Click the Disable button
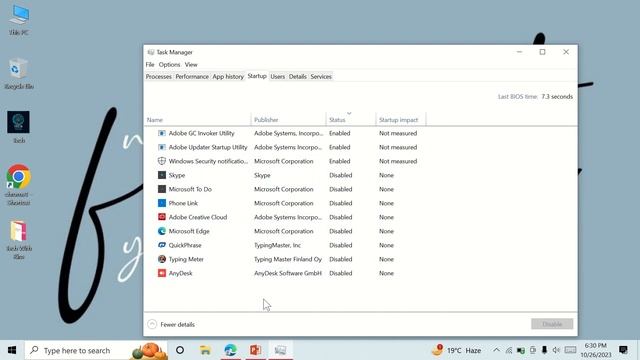Viewport: 640px width, 360px height. tap(552, 324)
